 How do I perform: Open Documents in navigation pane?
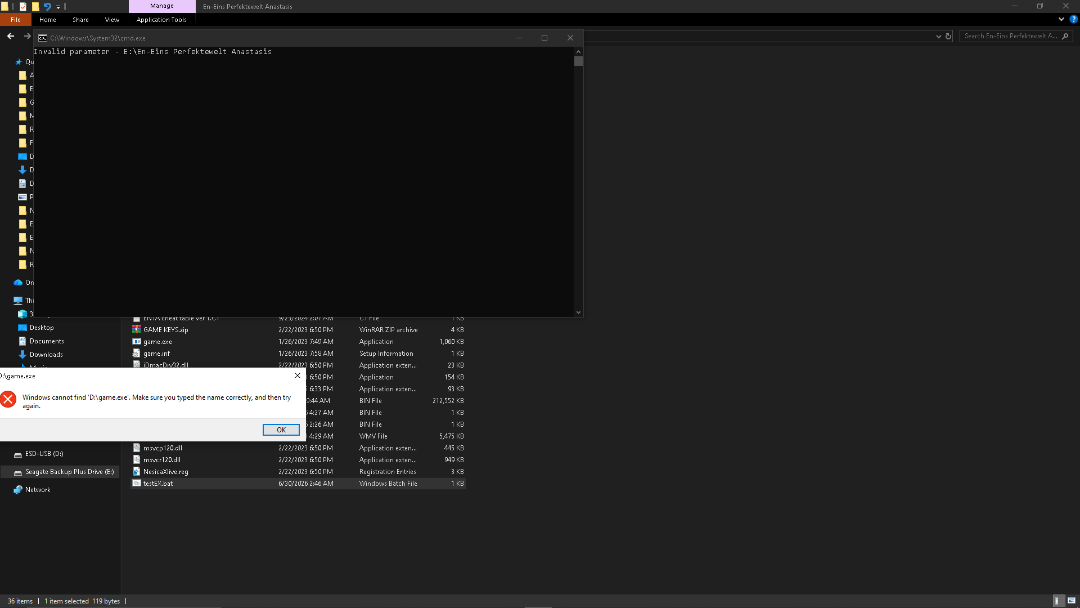pyautogui.click(x=46, y=341)
